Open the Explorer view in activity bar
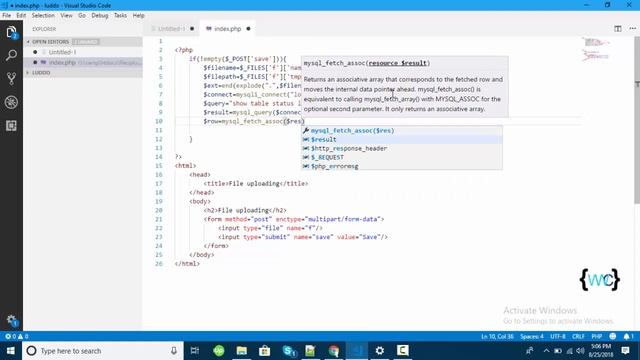640x360 pixels. (x=11, y=32)
